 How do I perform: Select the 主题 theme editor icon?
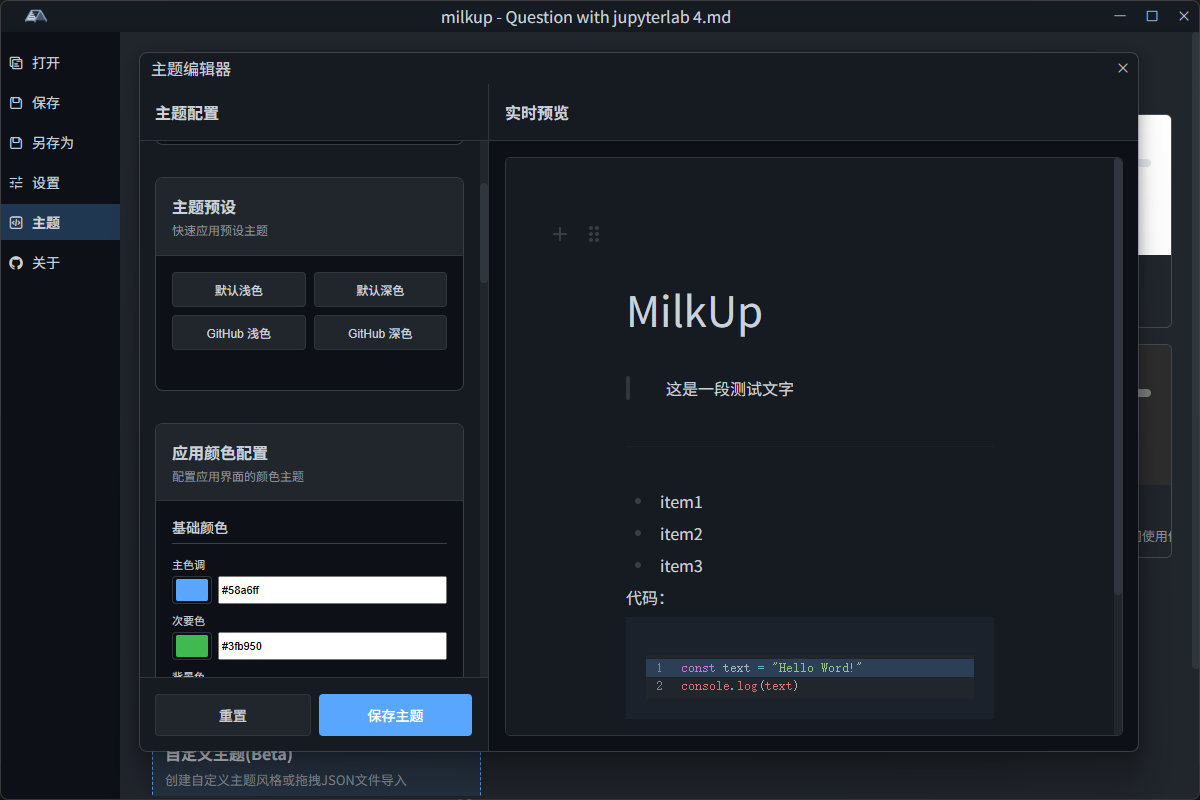[x=14, y=222]
